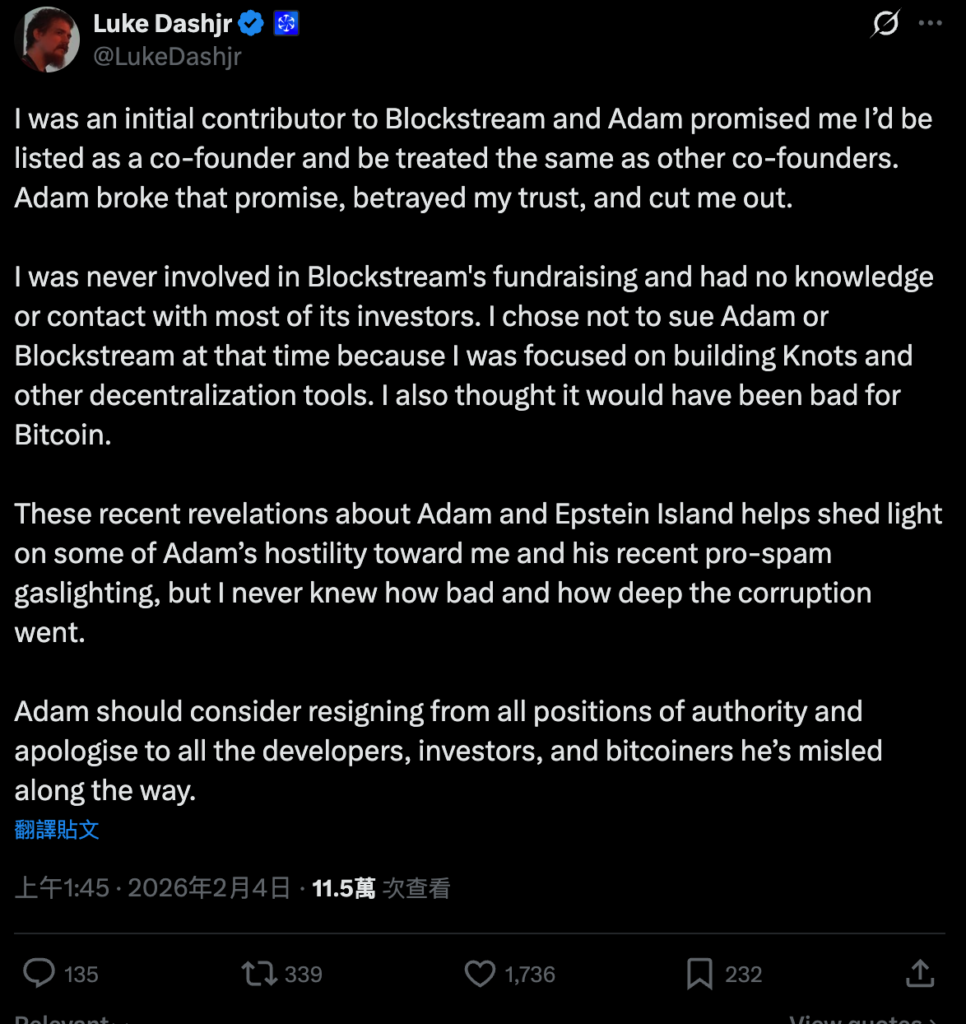Open the three-dot more options menu

tap(930, 23)
